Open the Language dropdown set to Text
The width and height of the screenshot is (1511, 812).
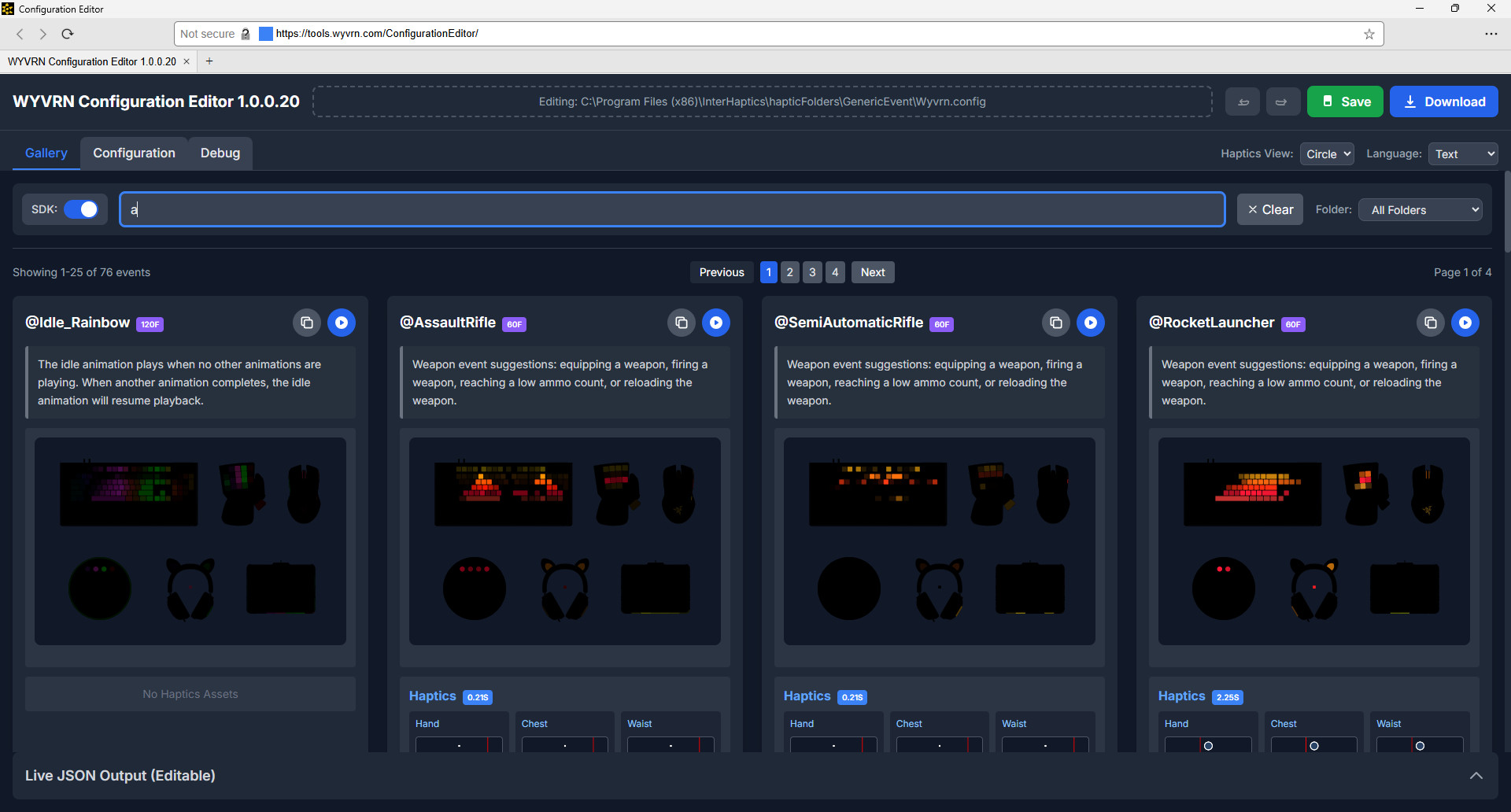pos(1462,153)
